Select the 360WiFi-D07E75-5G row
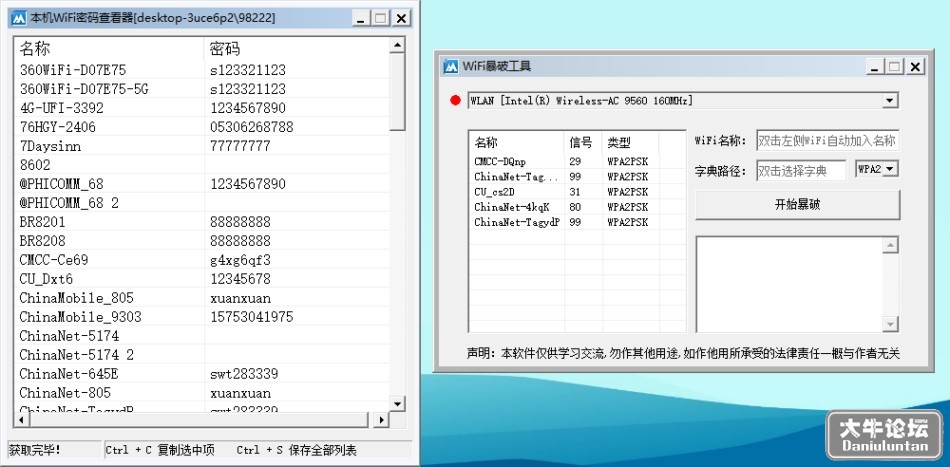The image size is (950, 467). point(202,89)
